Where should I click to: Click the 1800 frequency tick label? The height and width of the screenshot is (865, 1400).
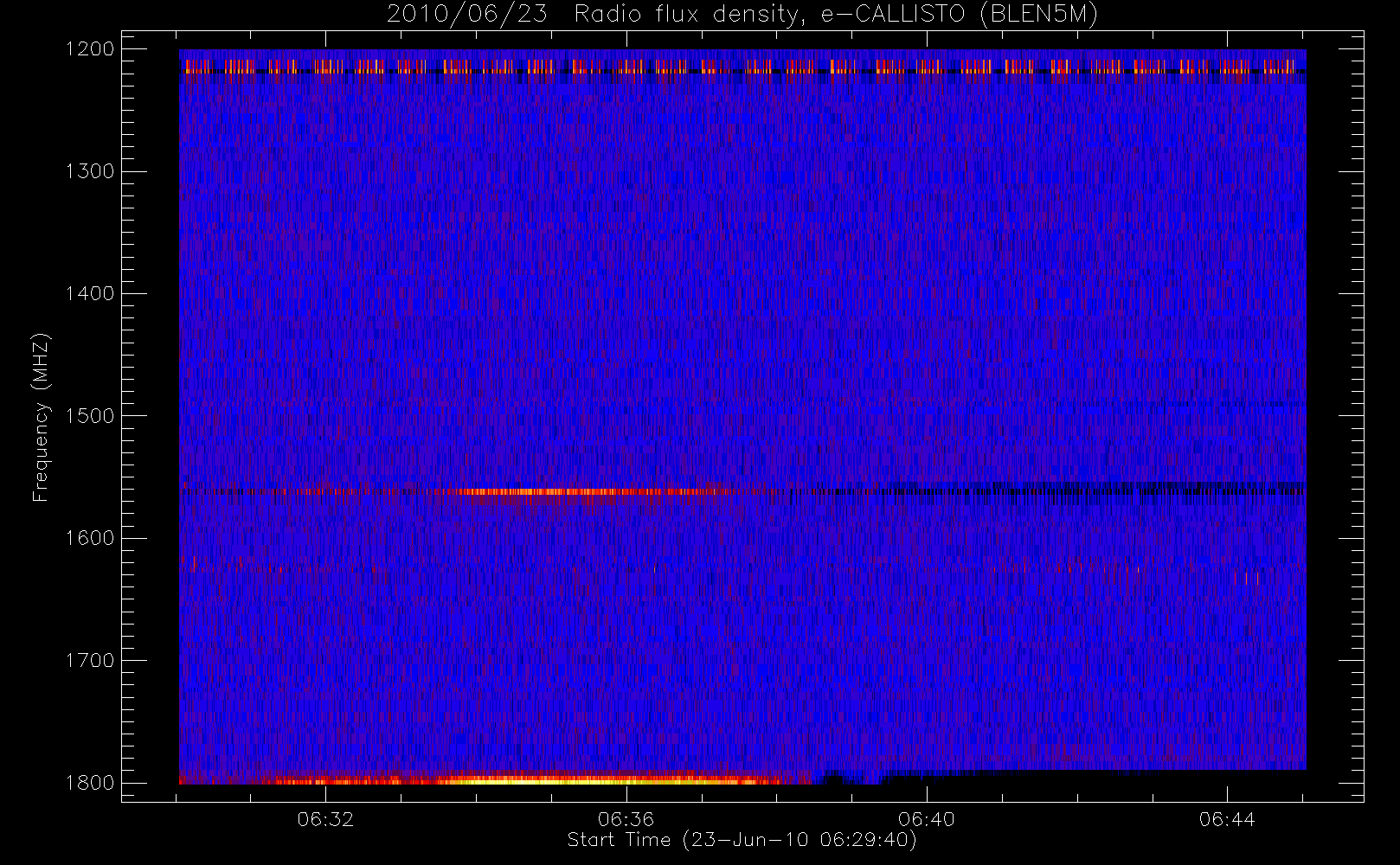[90, 783]
